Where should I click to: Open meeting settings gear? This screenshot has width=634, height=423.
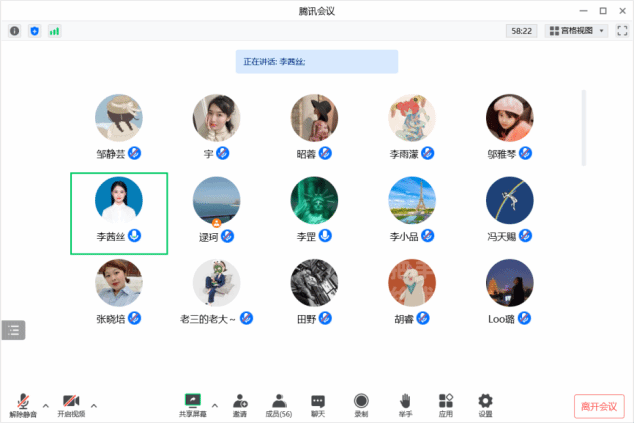485,404
